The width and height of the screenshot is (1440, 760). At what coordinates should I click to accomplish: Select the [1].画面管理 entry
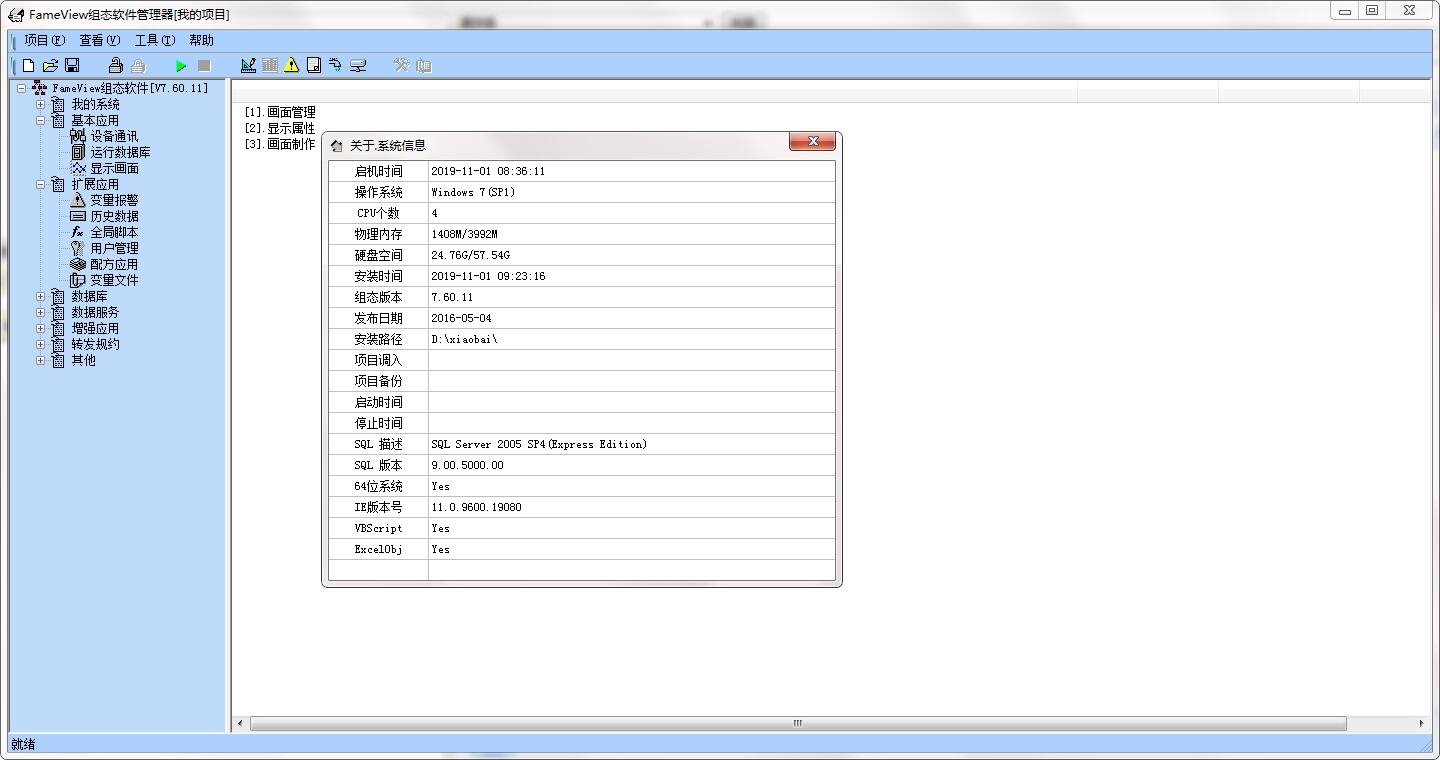point(280,112)
